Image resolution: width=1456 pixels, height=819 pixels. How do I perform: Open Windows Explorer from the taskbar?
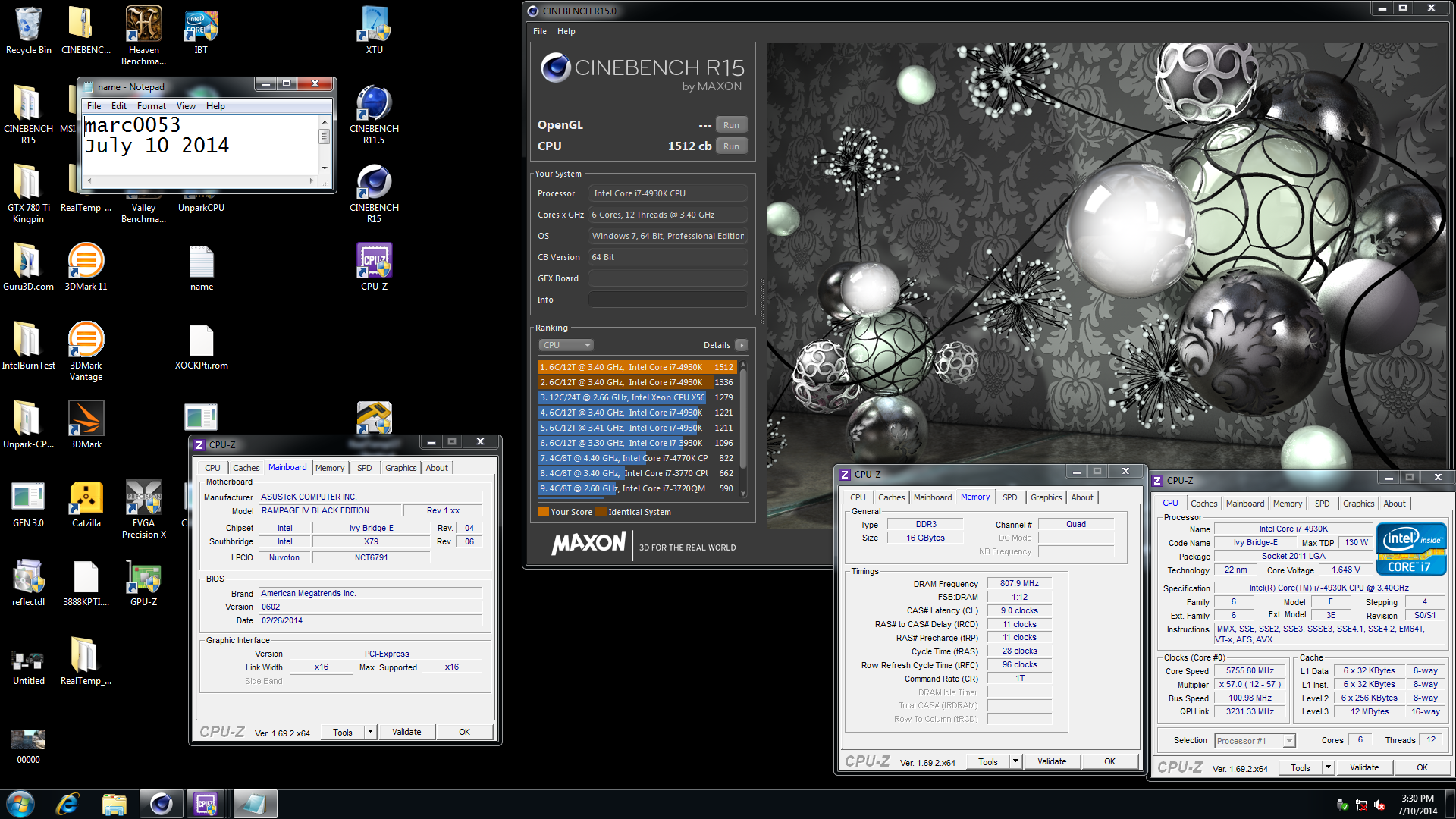[x=114, y=804]
